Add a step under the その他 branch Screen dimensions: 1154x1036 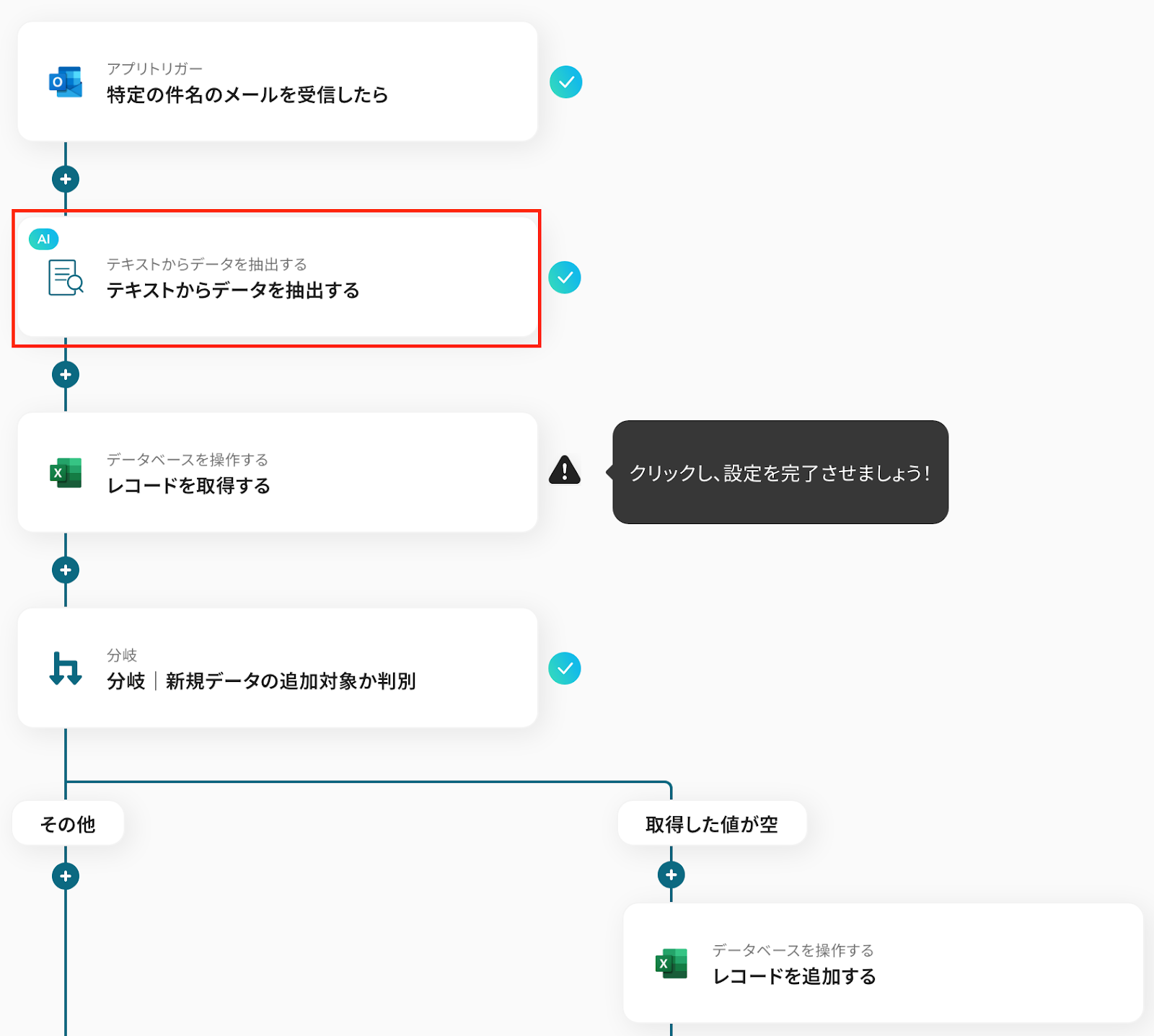point(66,876)
